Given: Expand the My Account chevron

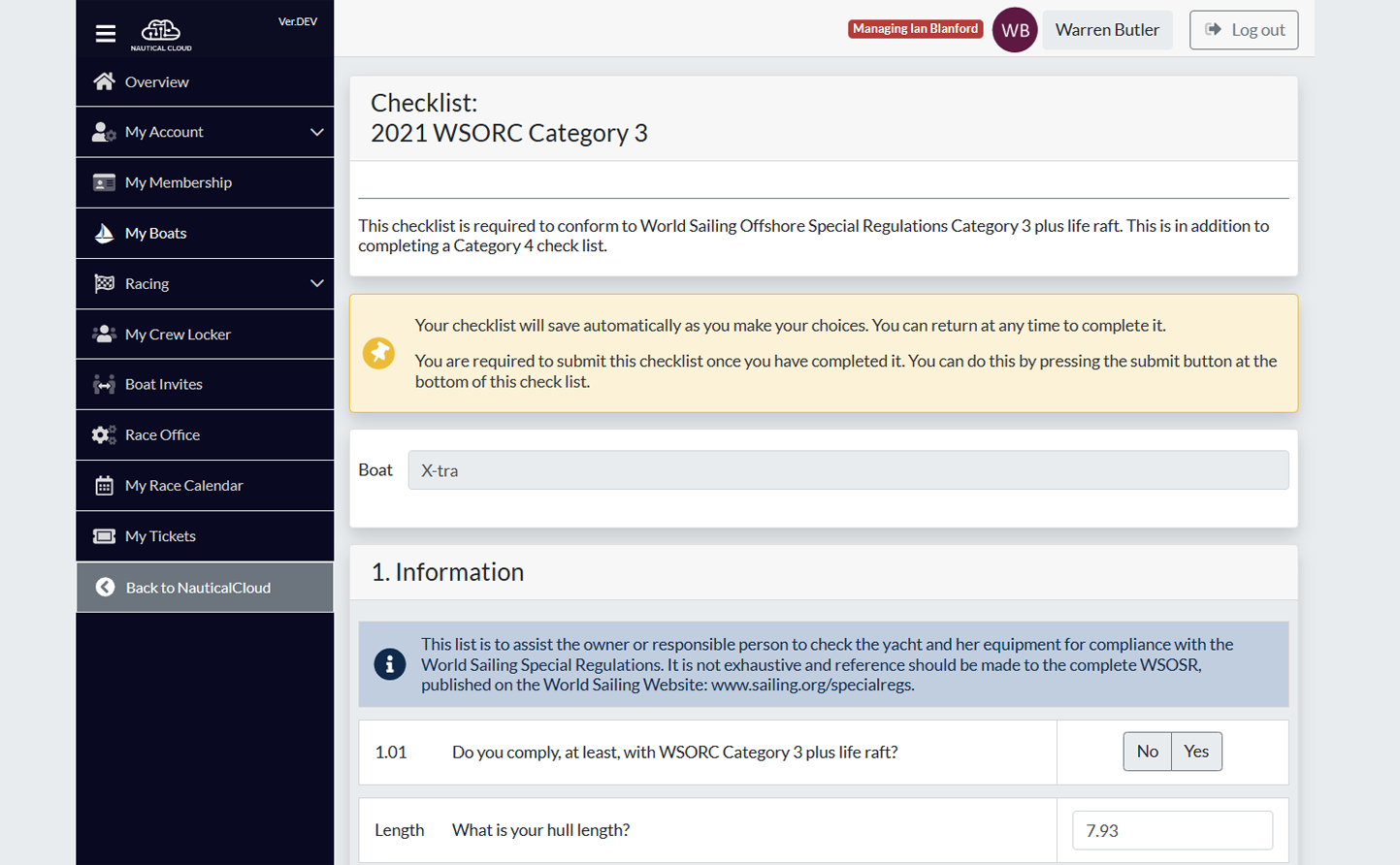Looking at the screenshot, I should click(x=316, y=132).
